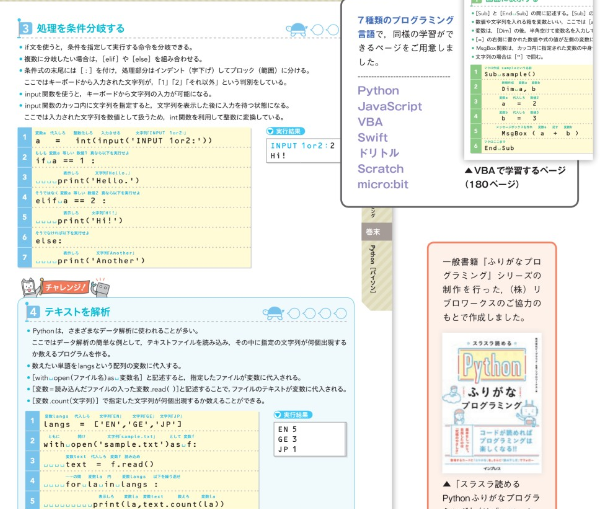
Task: Click the paragraph starting 一般書籍「ふりがなプロ
Action: [x=492, y=289]
